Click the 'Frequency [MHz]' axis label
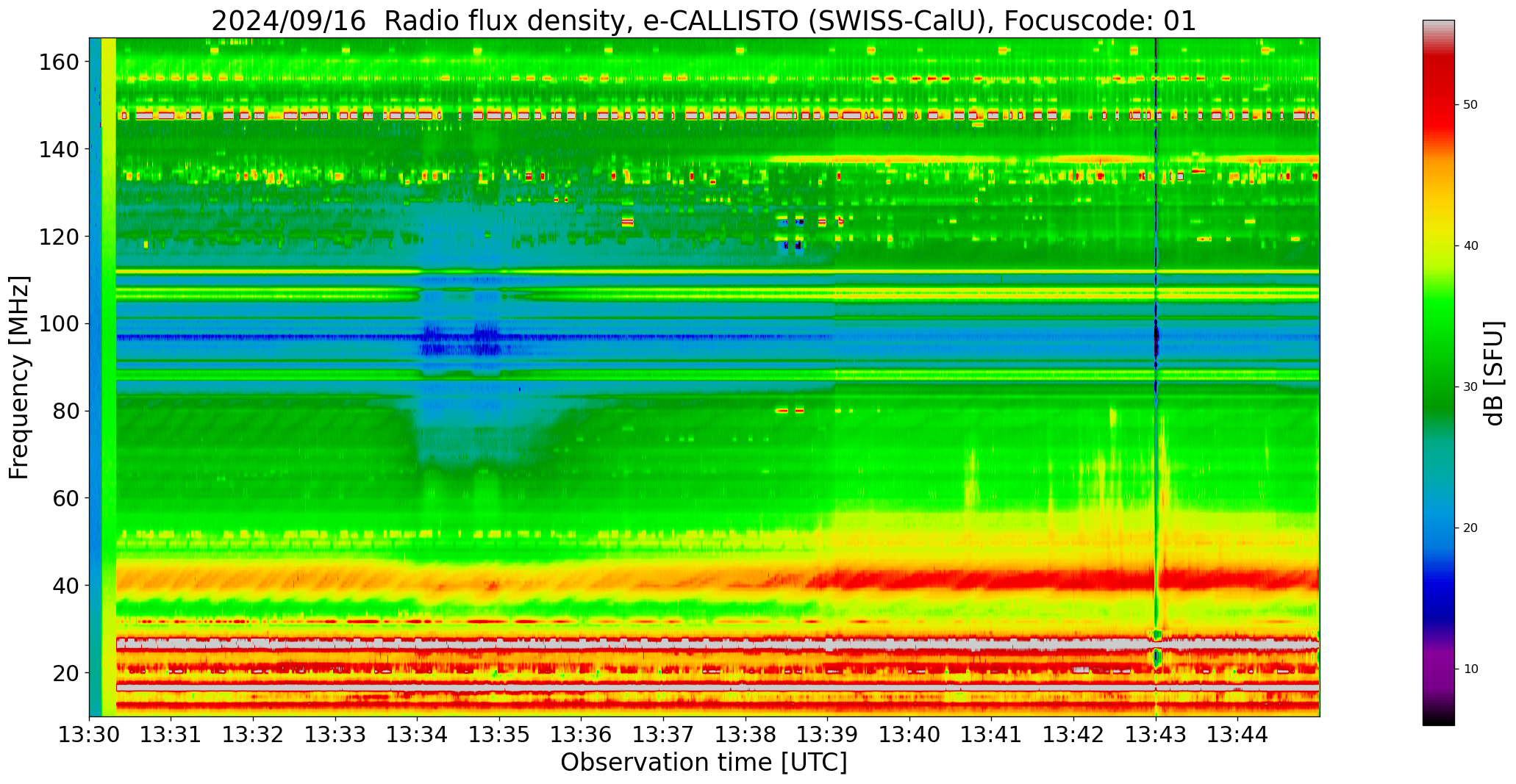Image resolution: width=1516 pixels, height=784 pixels. tap(20, 377)
